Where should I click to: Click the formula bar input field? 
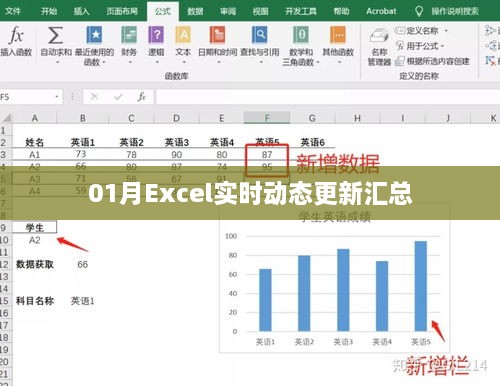pyautogui.click(x=328, y=97)
